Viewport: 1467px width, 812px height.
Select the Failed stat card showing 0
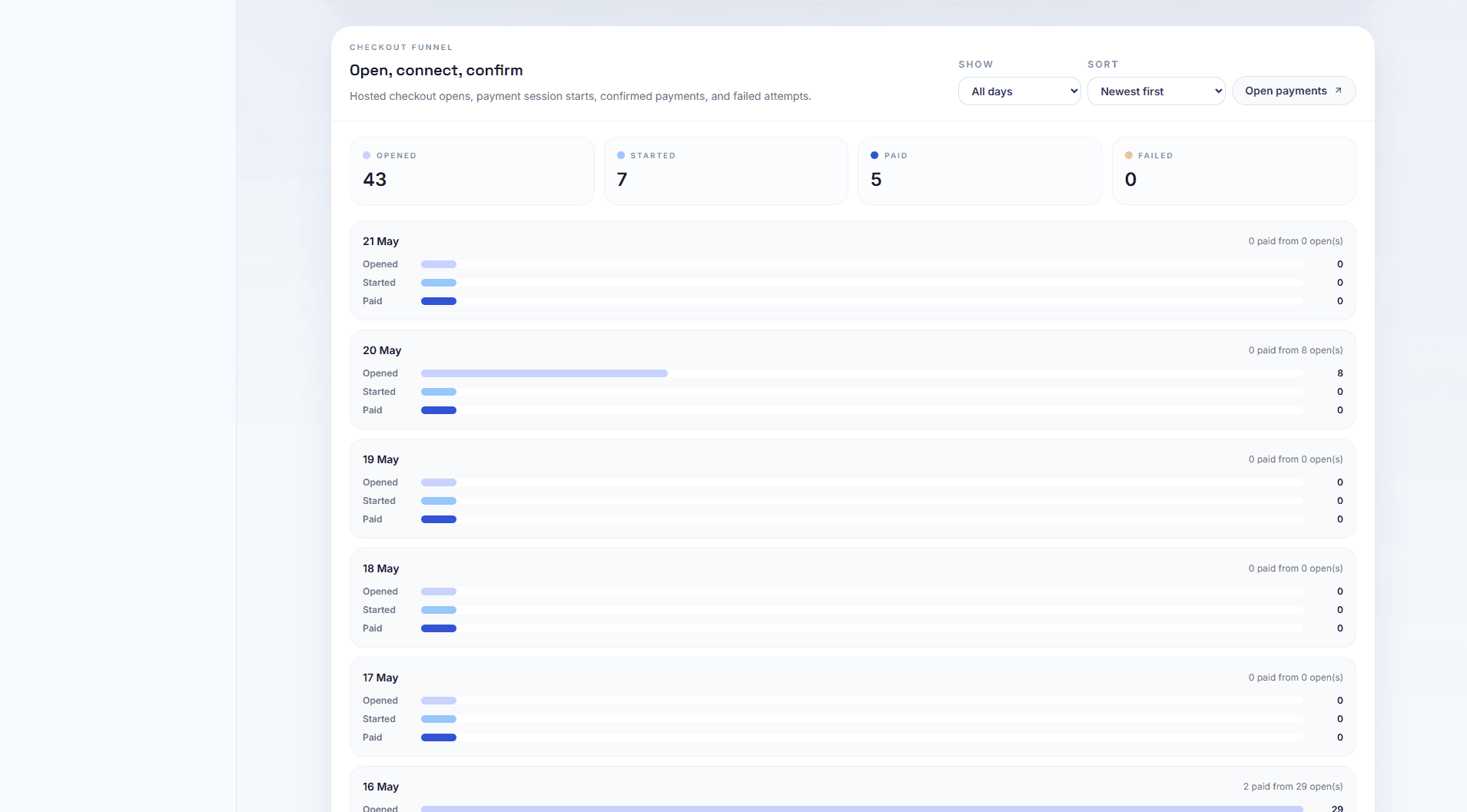pyautogui.click(x=1233, y=171)
